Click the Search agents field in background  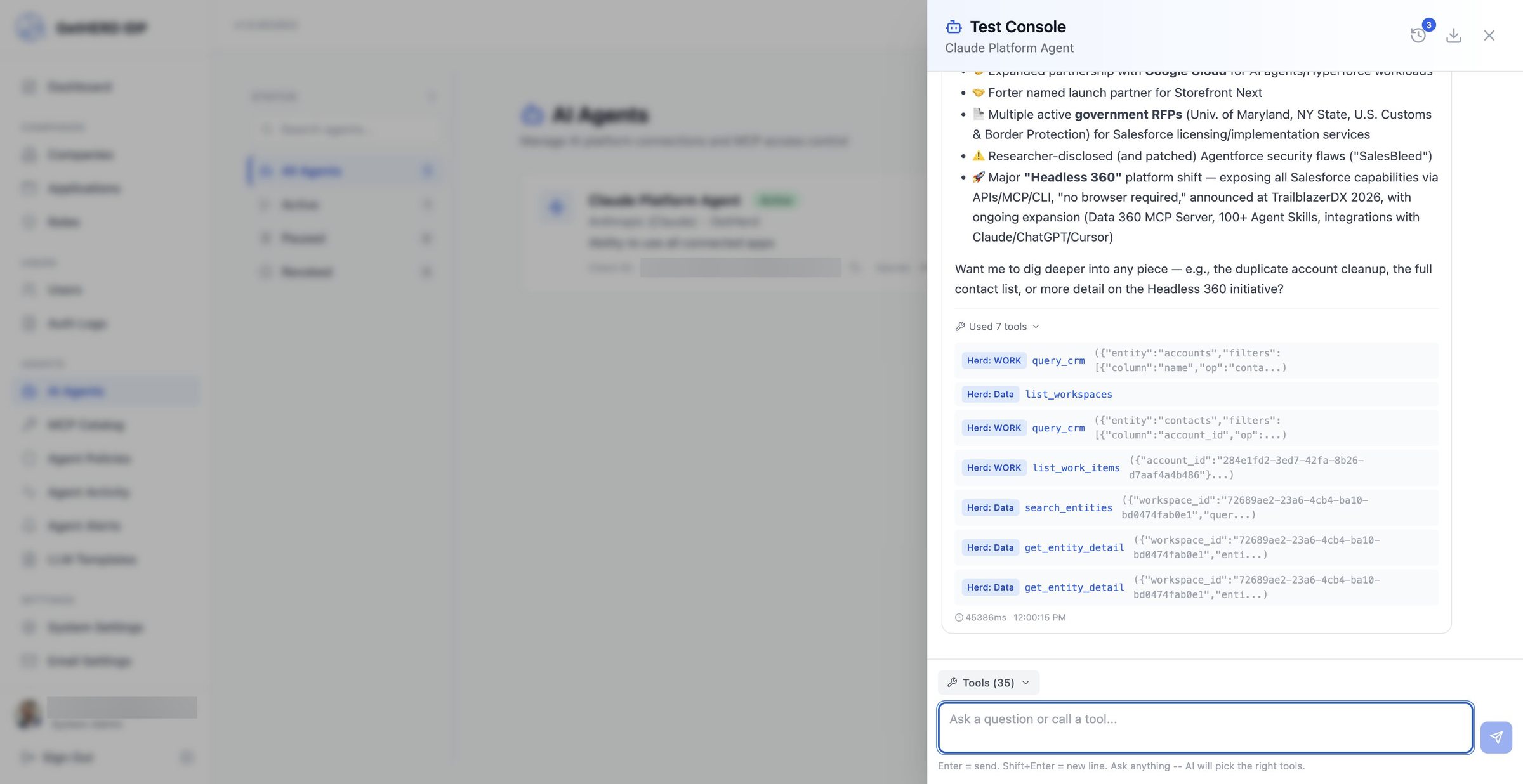point(346,129)
